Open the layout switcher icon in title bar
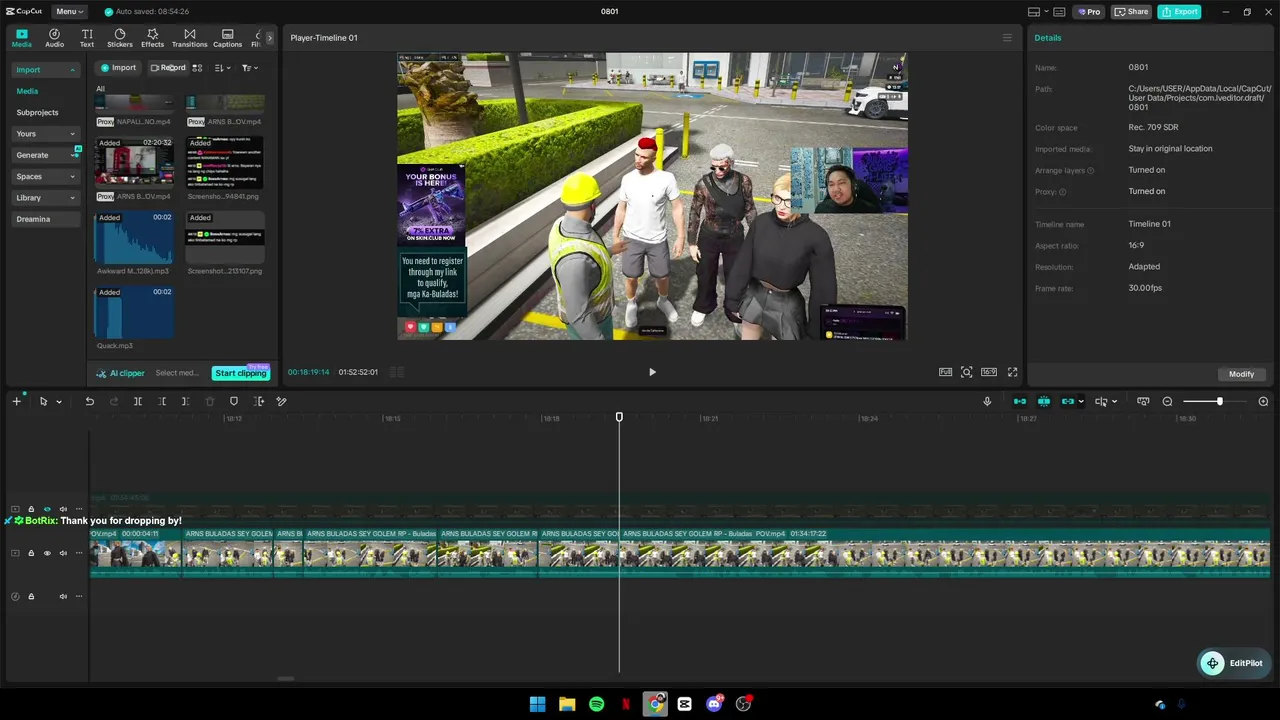 (x=1034, y=12)
